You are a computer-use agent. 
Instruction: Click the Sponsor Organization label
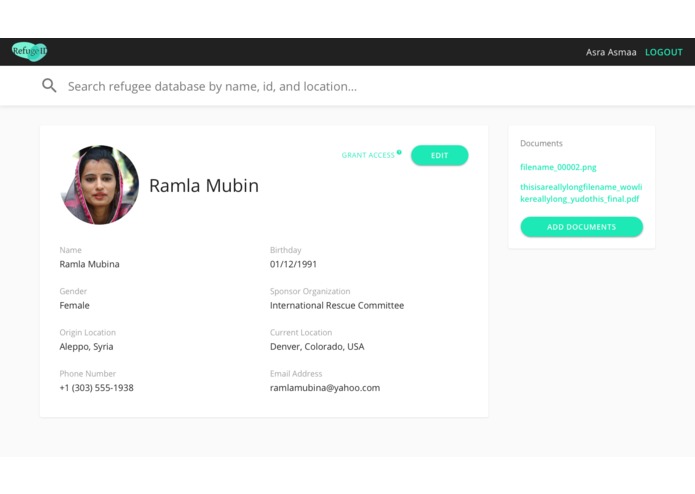click(x=310, y=291)
